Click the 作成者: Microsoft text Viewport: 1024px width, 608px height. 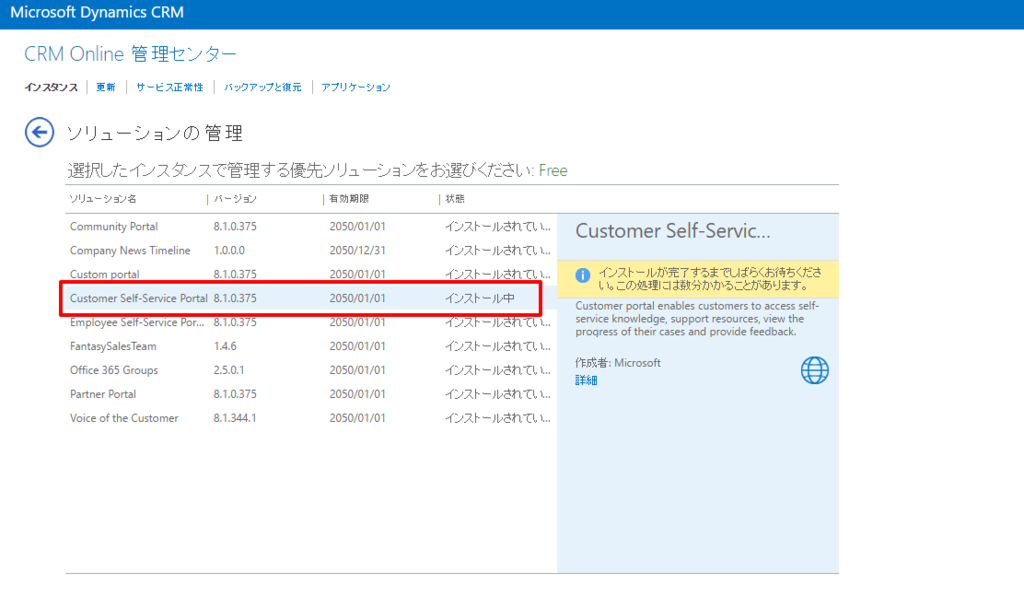[x=618, y=362]
